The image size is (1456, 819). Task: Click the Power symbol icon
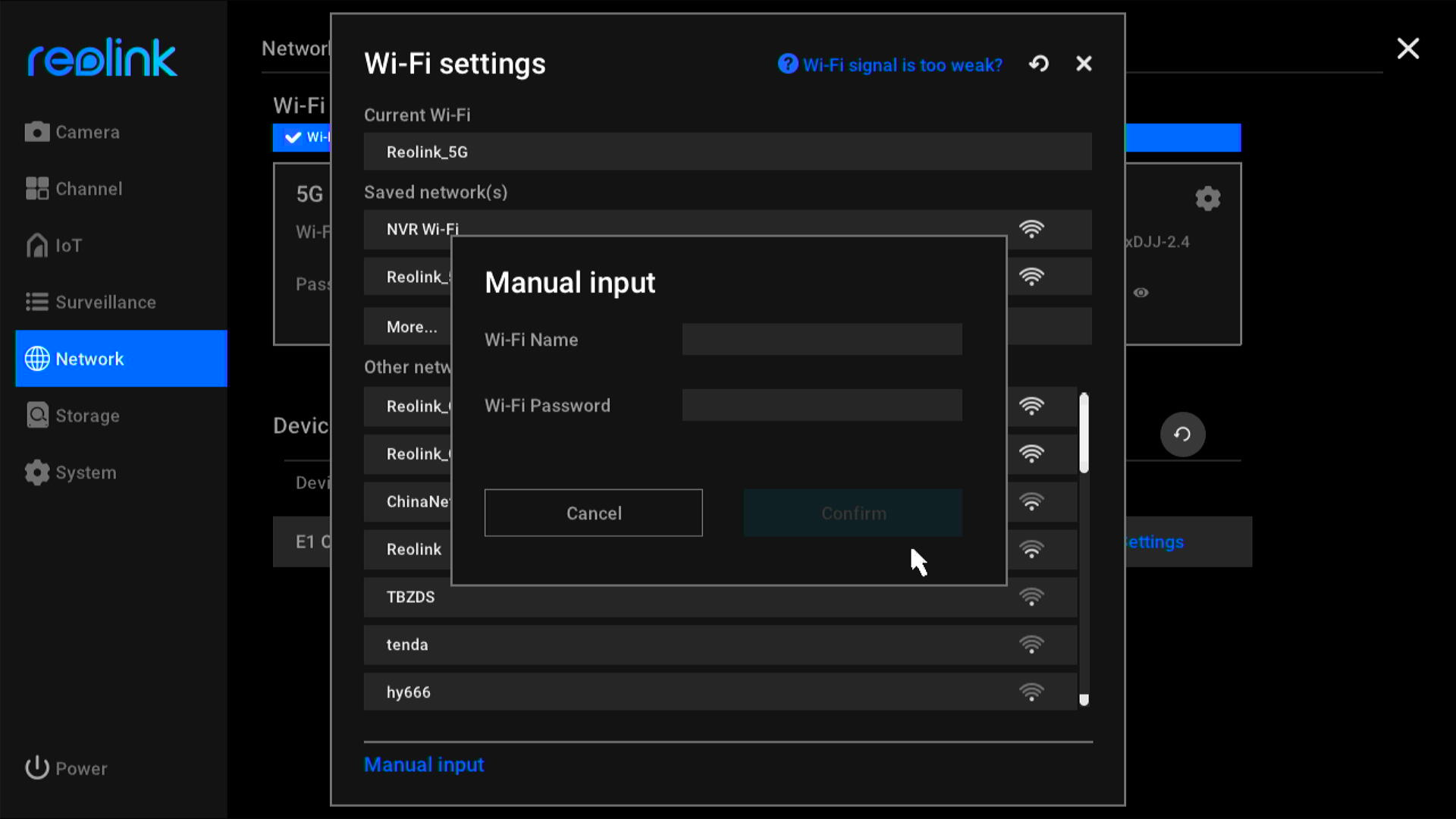point(36,768)
